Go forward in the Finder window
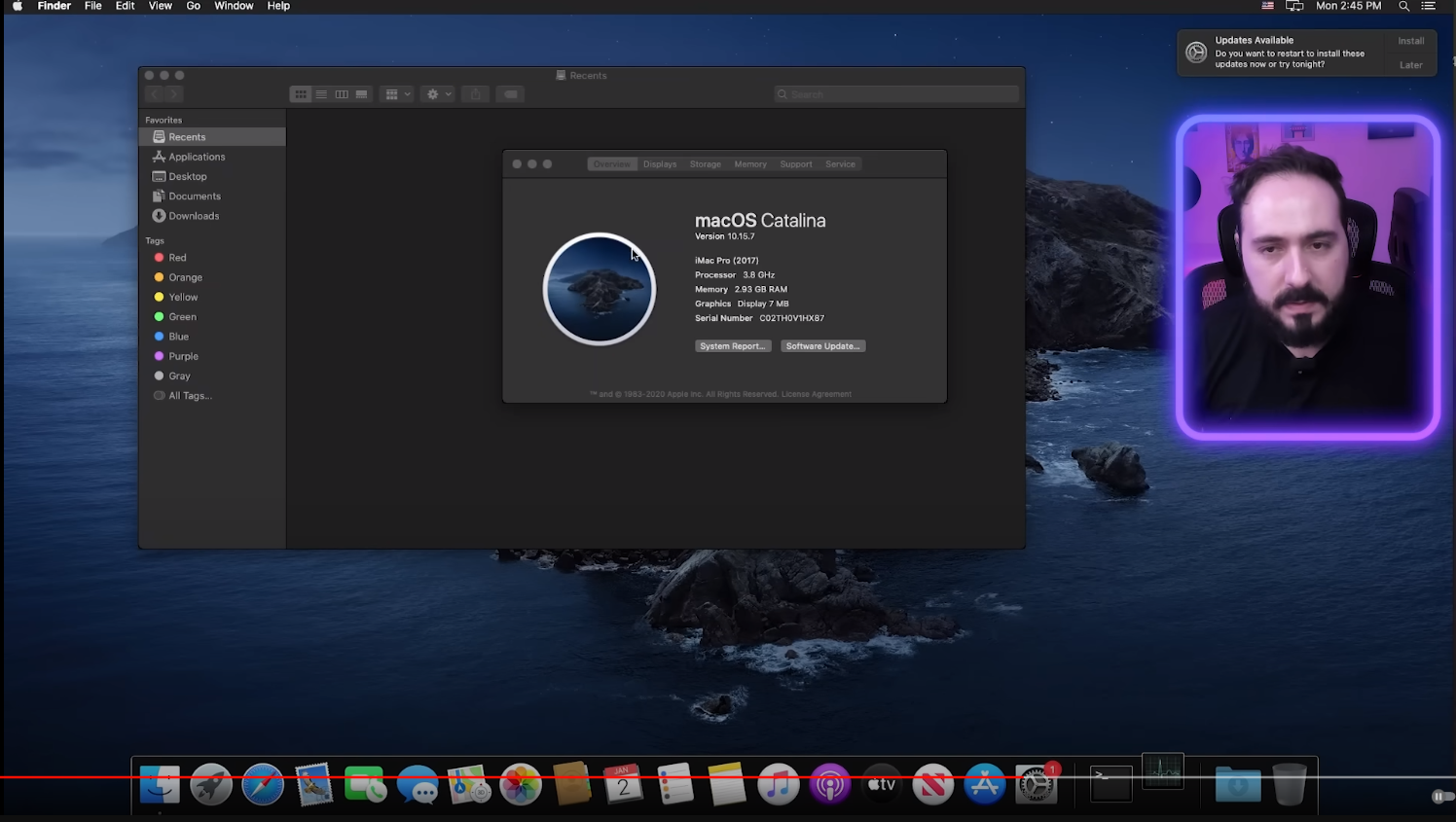Screen dimensions: 1456x822 (173, 94)
